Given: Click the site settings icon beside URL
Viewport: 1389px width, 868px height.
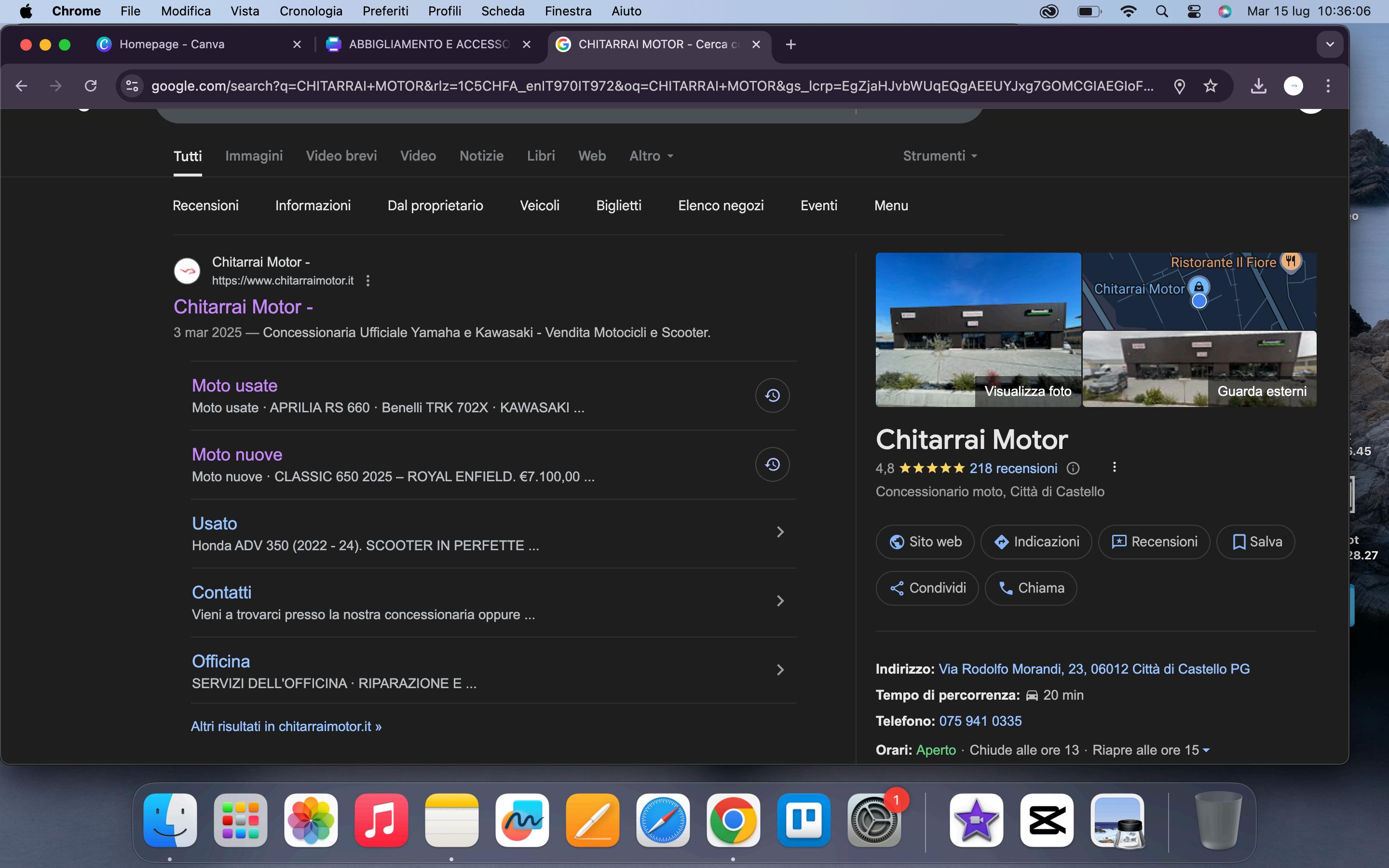Looking at the screenshot, I should [132, 86].
